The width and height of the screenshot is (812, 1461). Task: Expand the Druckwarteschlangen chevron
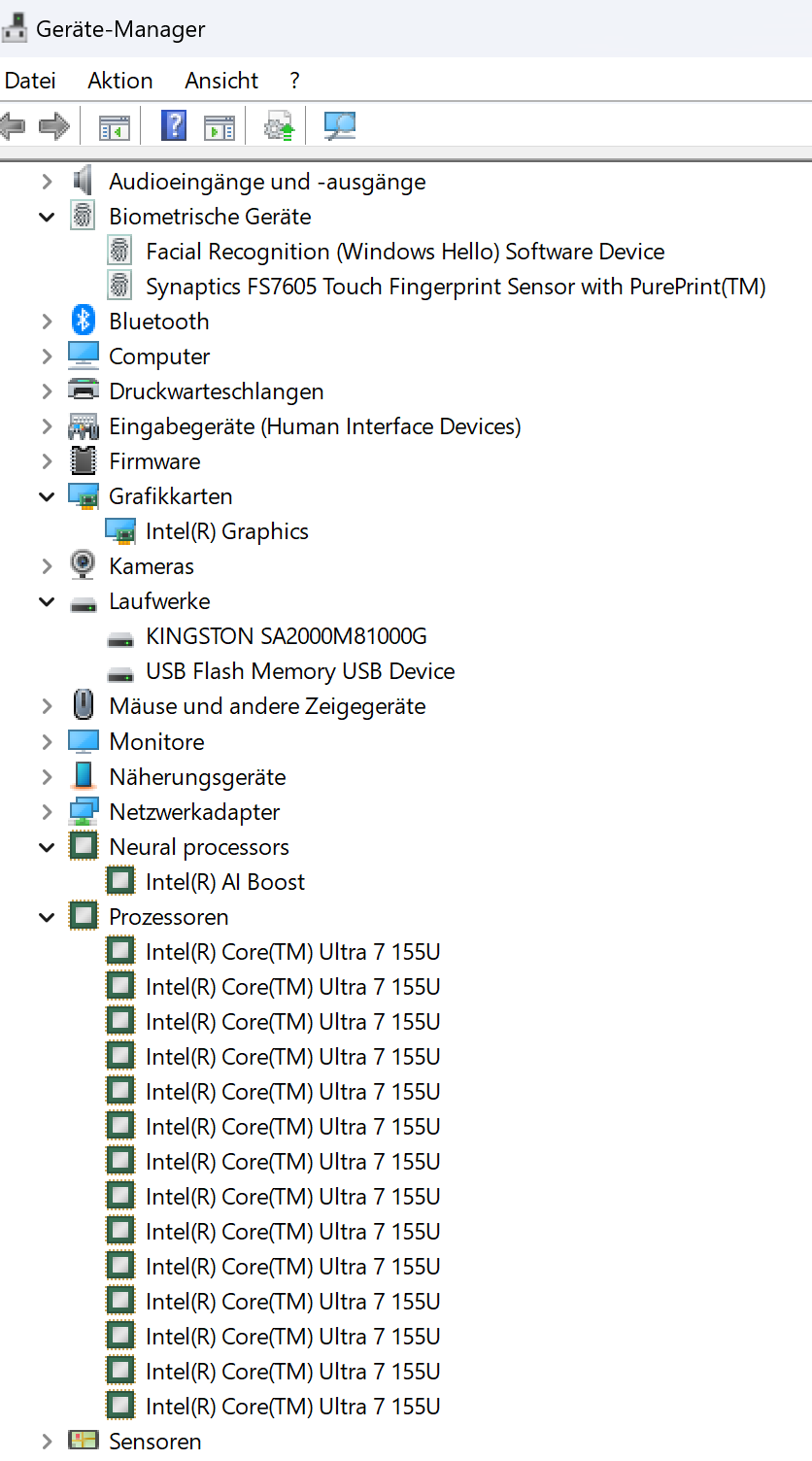(47, 391)
